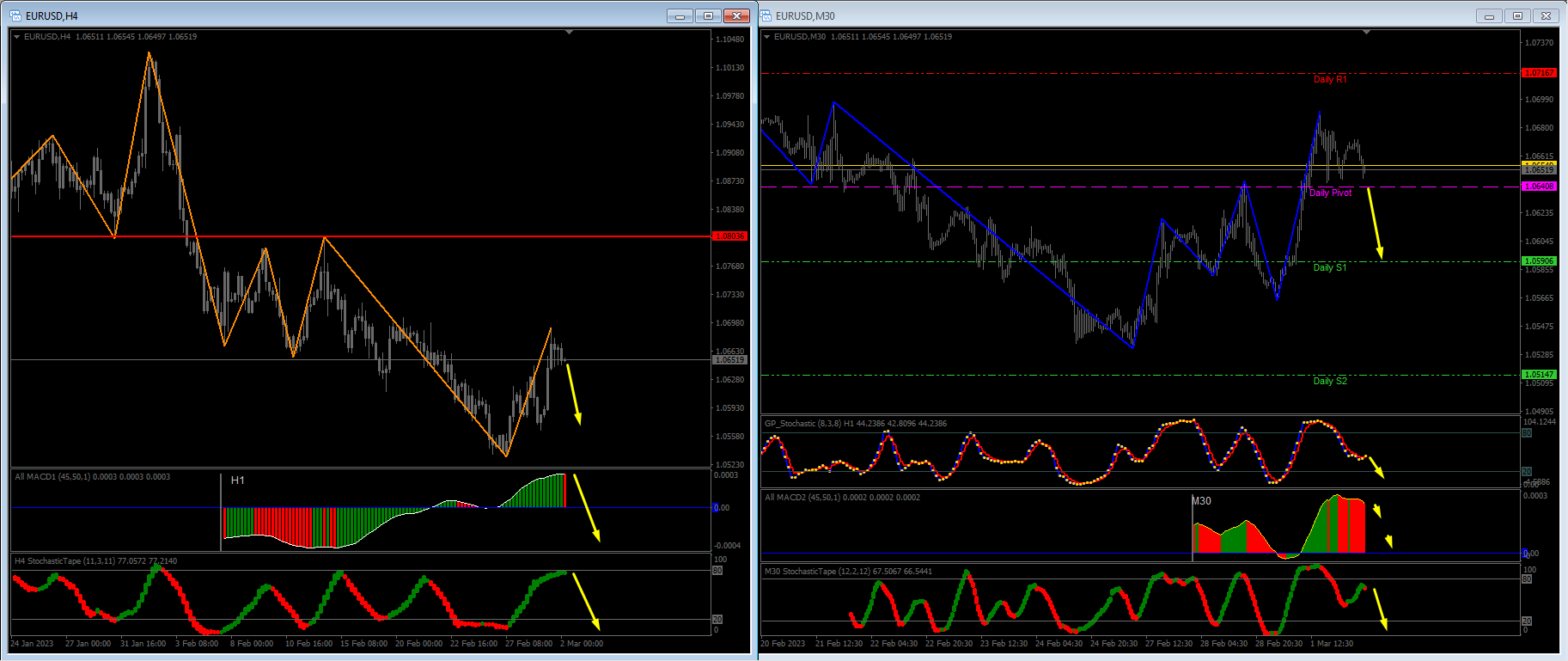The width and height of the screenshot is (1568, 661).
Task: Select the yellow horizontal line in the M30 chart
Action: 1140,165
